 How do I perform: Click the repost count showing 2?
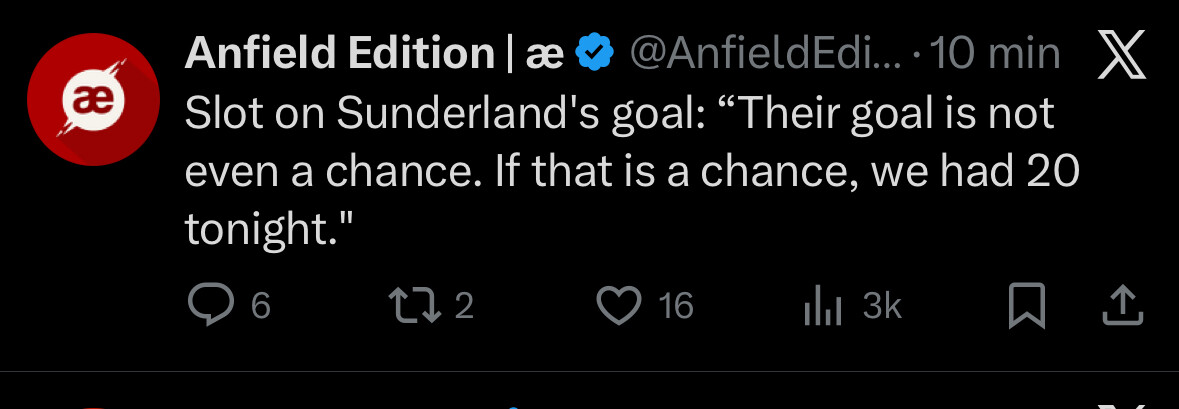(x=463, y=306)
